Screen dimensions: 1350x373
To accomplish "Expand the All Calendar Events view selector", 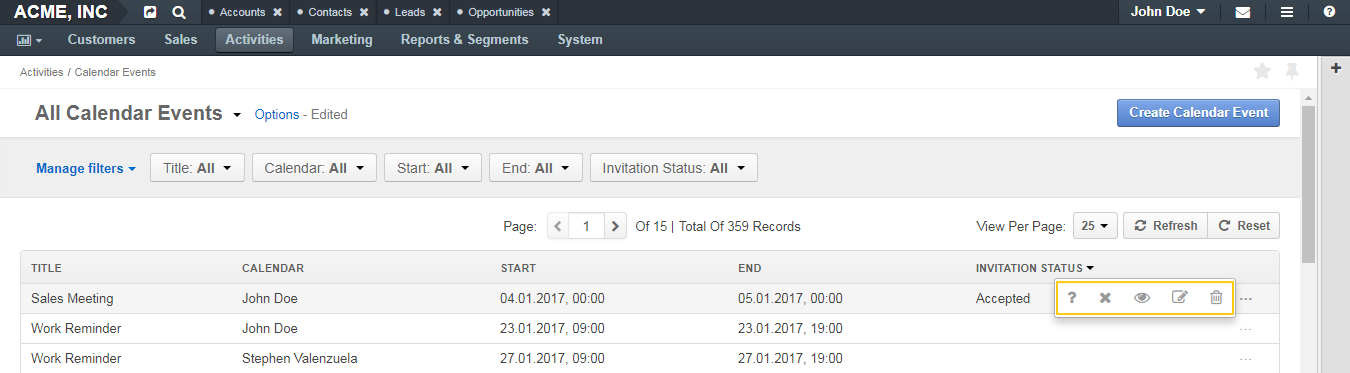I will [237, 114].
